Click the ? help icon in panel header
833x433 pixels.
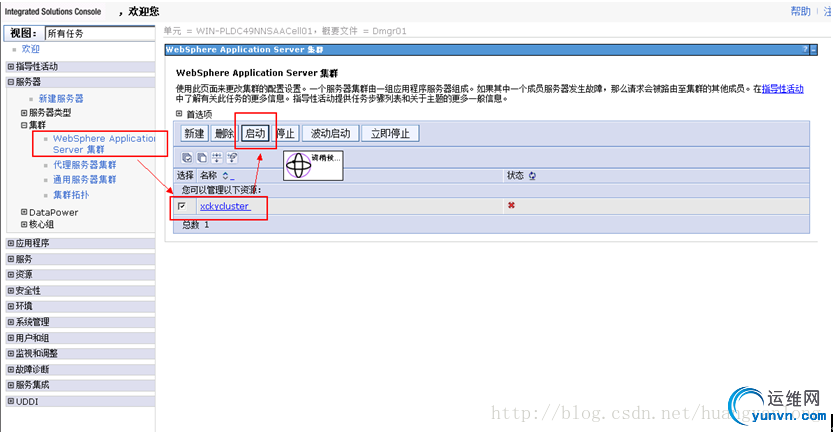click(805, 49)
